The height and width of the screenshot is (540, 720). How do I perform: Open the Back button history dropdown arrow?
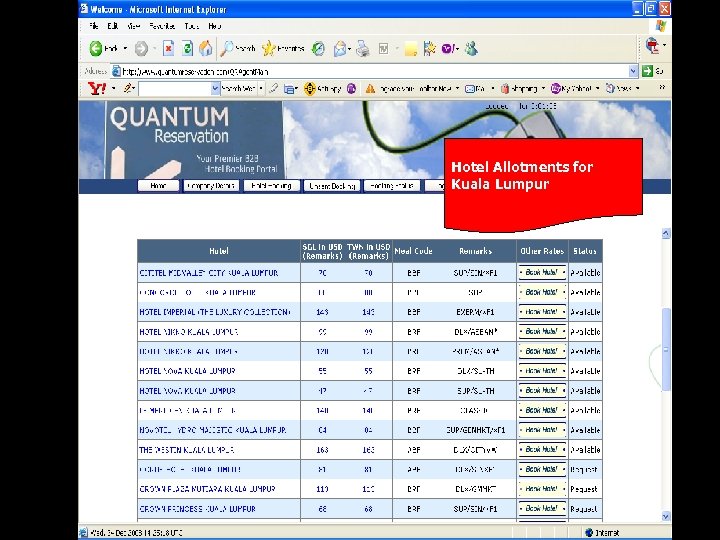click(125, 49)
